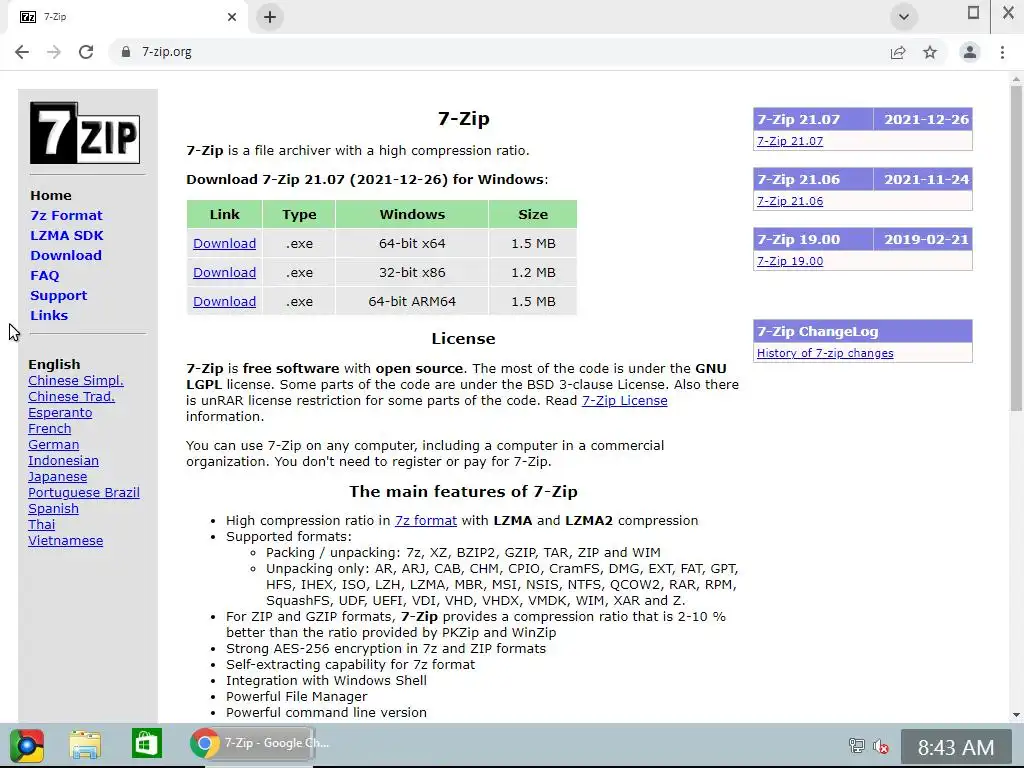The image size is (1024, 768).
Task: Bookmark this page with the star icon
Action: pos(930,52)
